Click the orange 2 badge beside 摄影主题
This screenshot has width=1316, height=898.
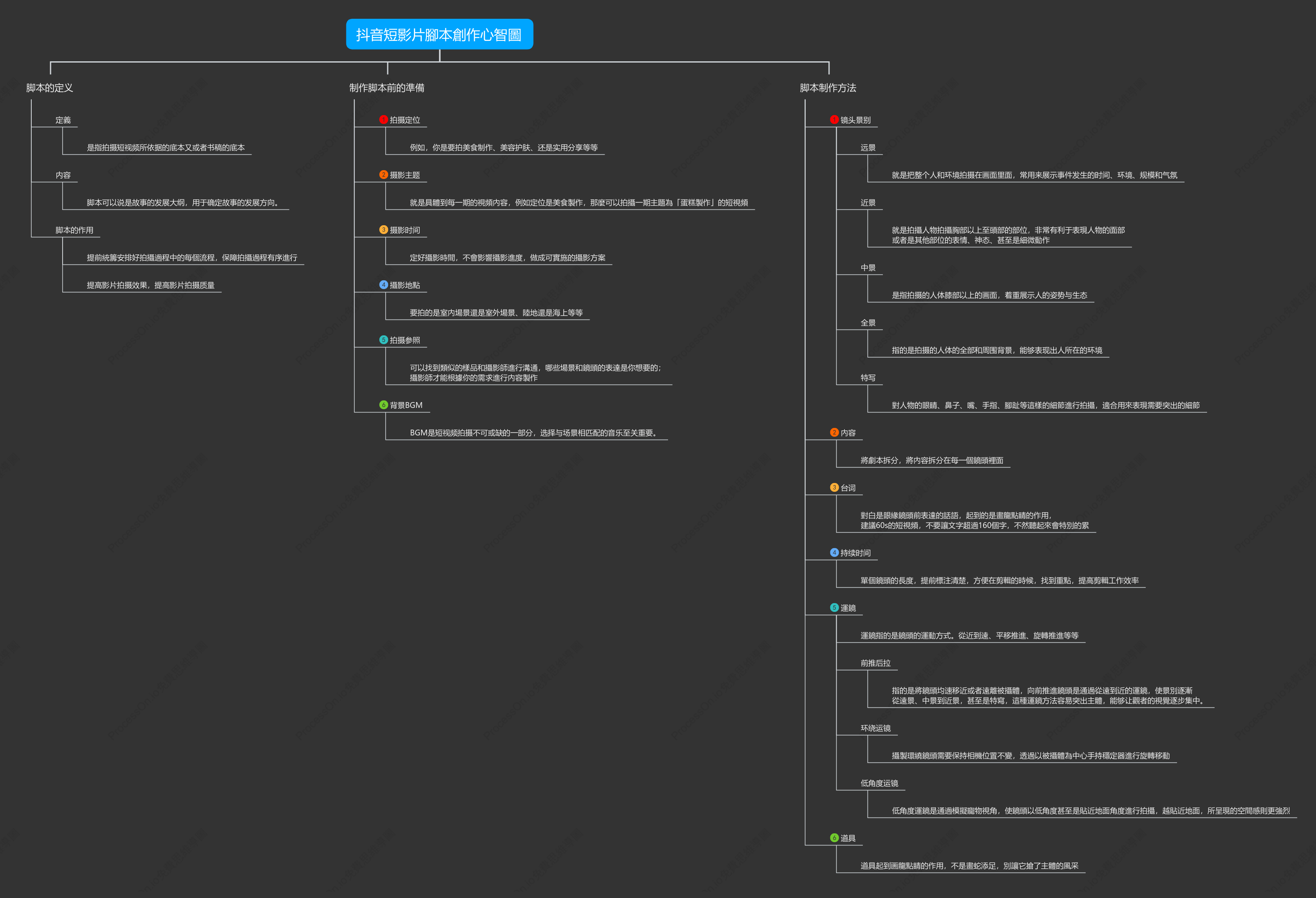[383, 174]
